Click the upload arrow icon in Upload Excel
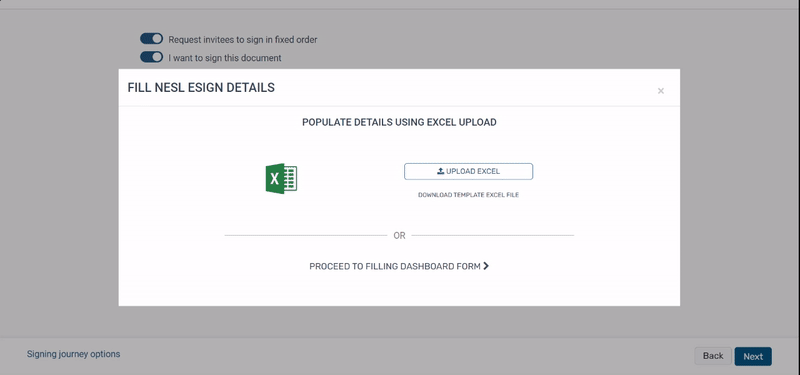 (440, 171)
